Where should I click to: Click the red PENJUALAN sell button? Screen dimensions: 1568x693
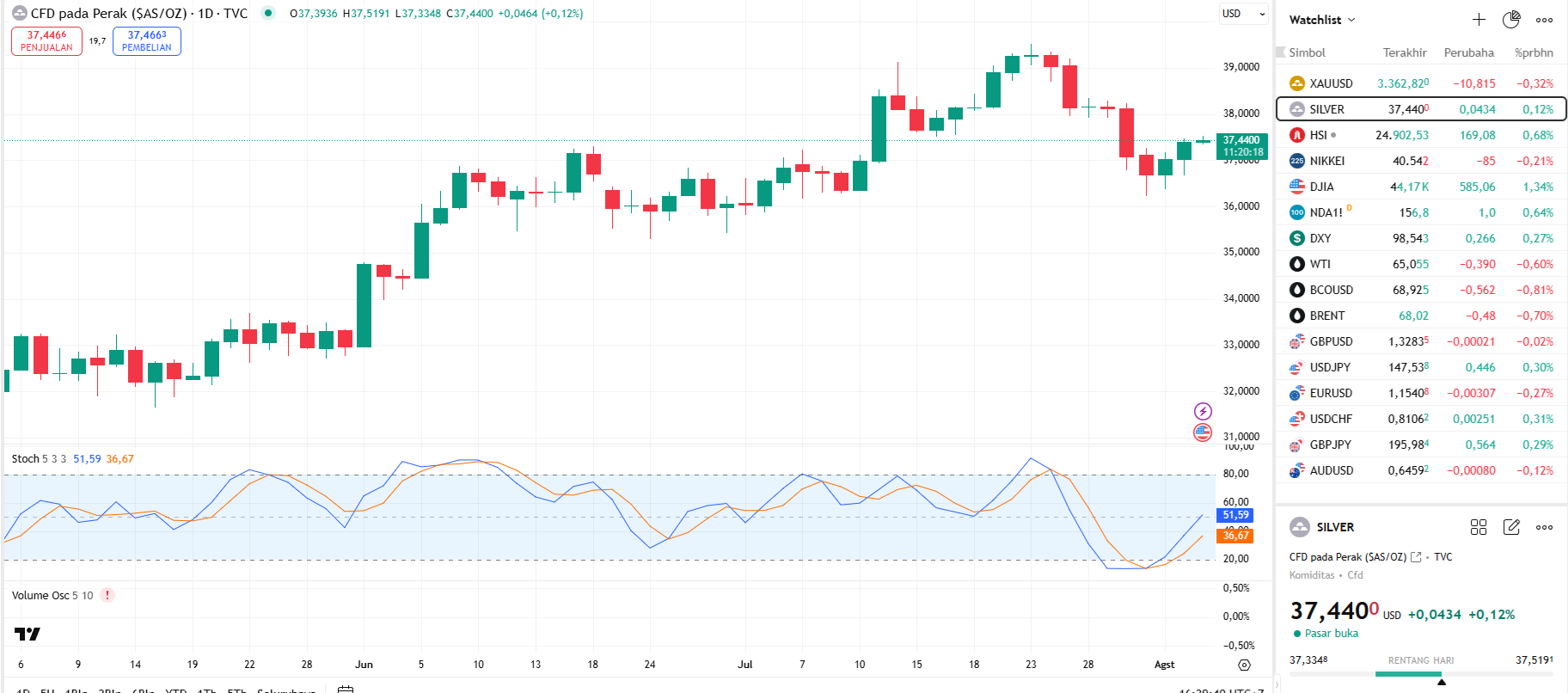tap(46, 41)
